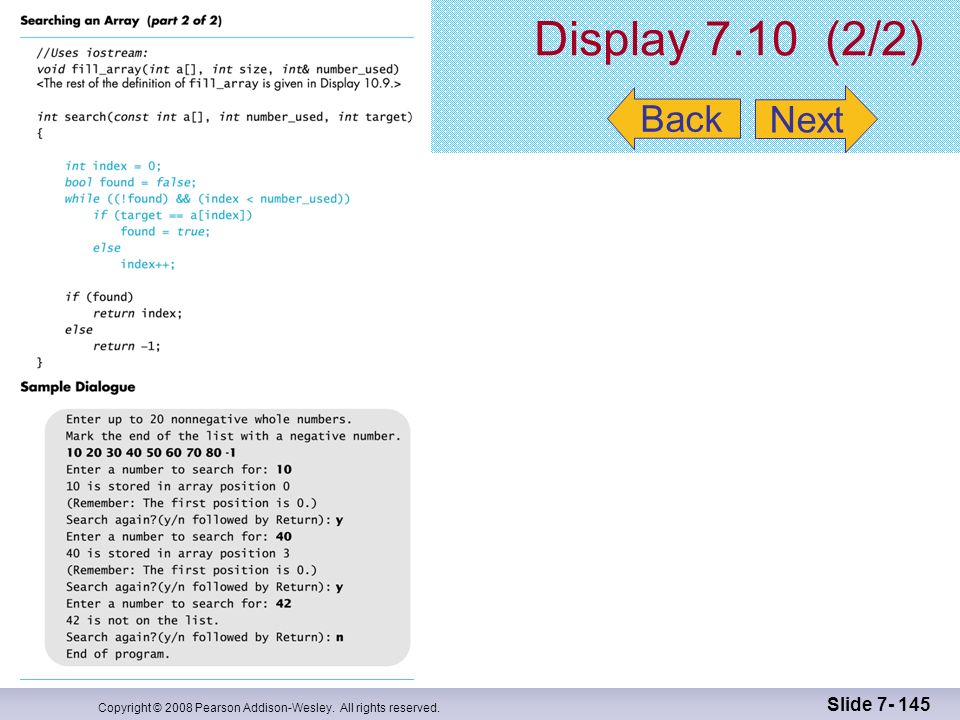Select the 'Slide 7- 145' number

coord(879,704)
